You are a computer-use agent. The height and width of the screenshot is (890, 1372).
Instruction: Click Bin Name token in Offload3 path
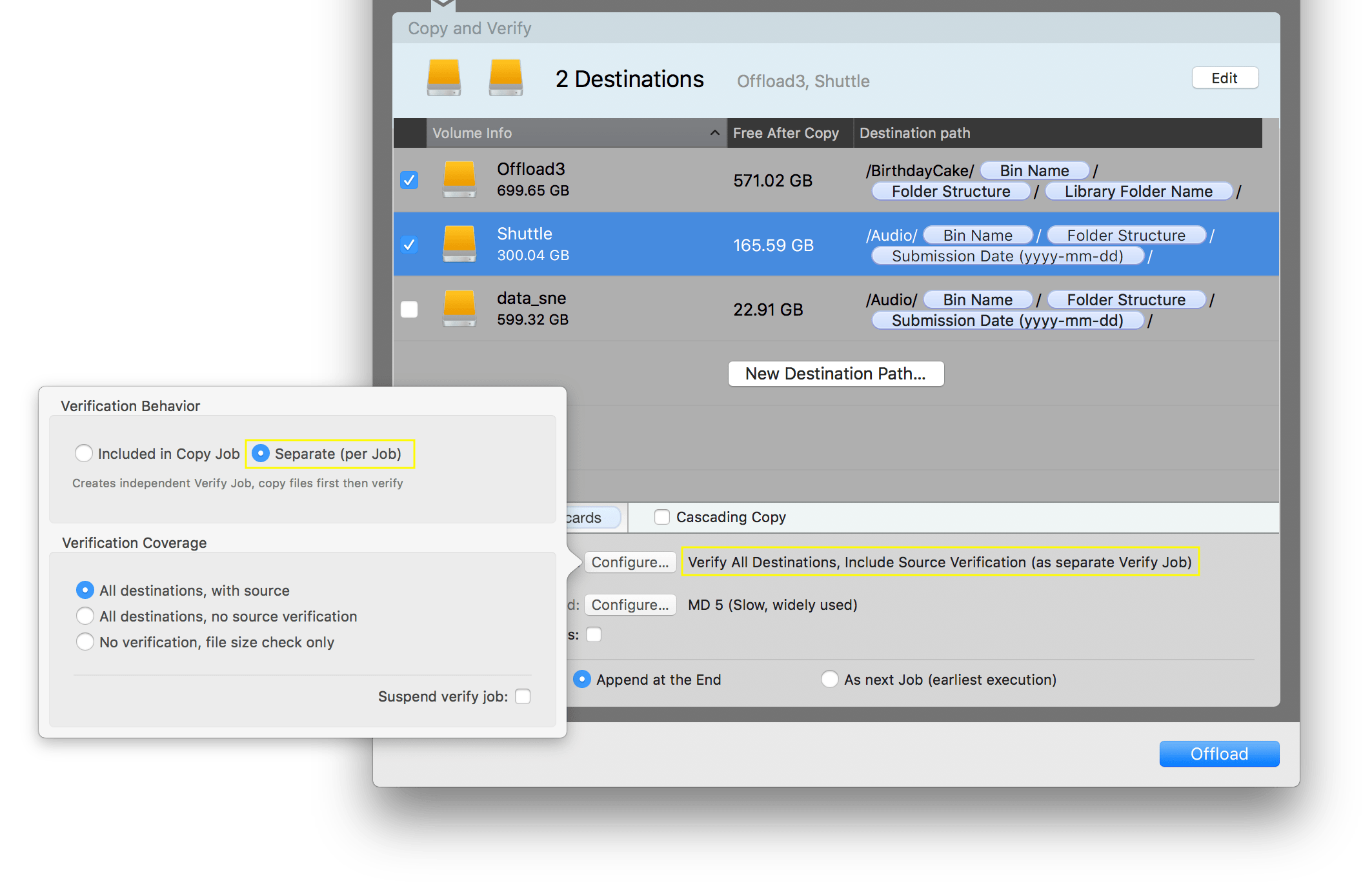tap(1034, 171)
